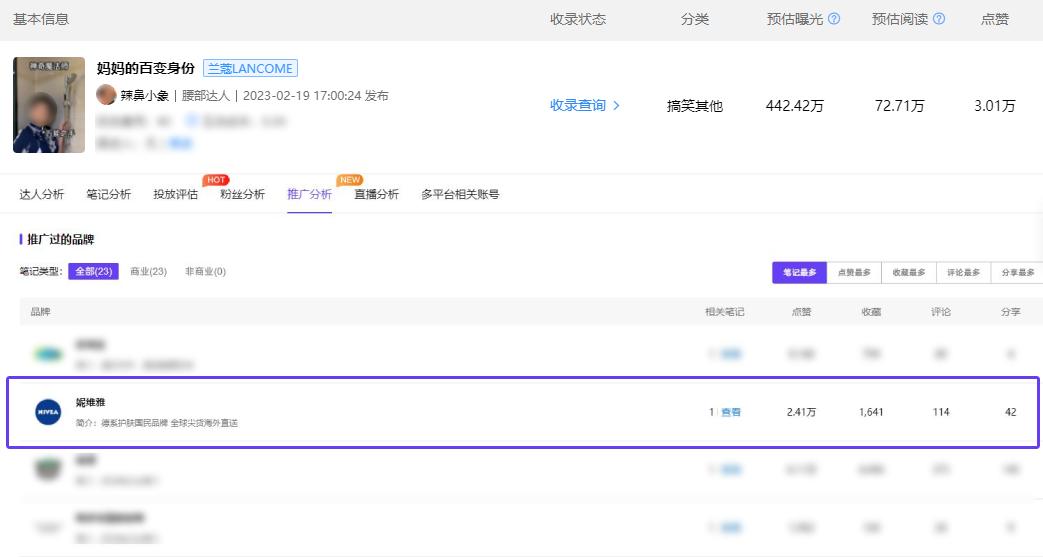Click the NIVEA brand logo
1043x557 pixels.
48,412
